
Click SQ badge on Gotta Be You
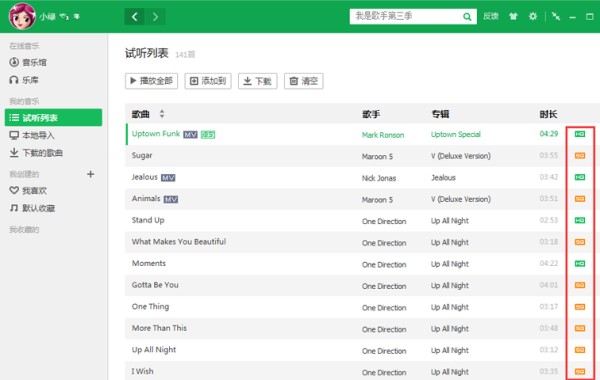point(580,285)
